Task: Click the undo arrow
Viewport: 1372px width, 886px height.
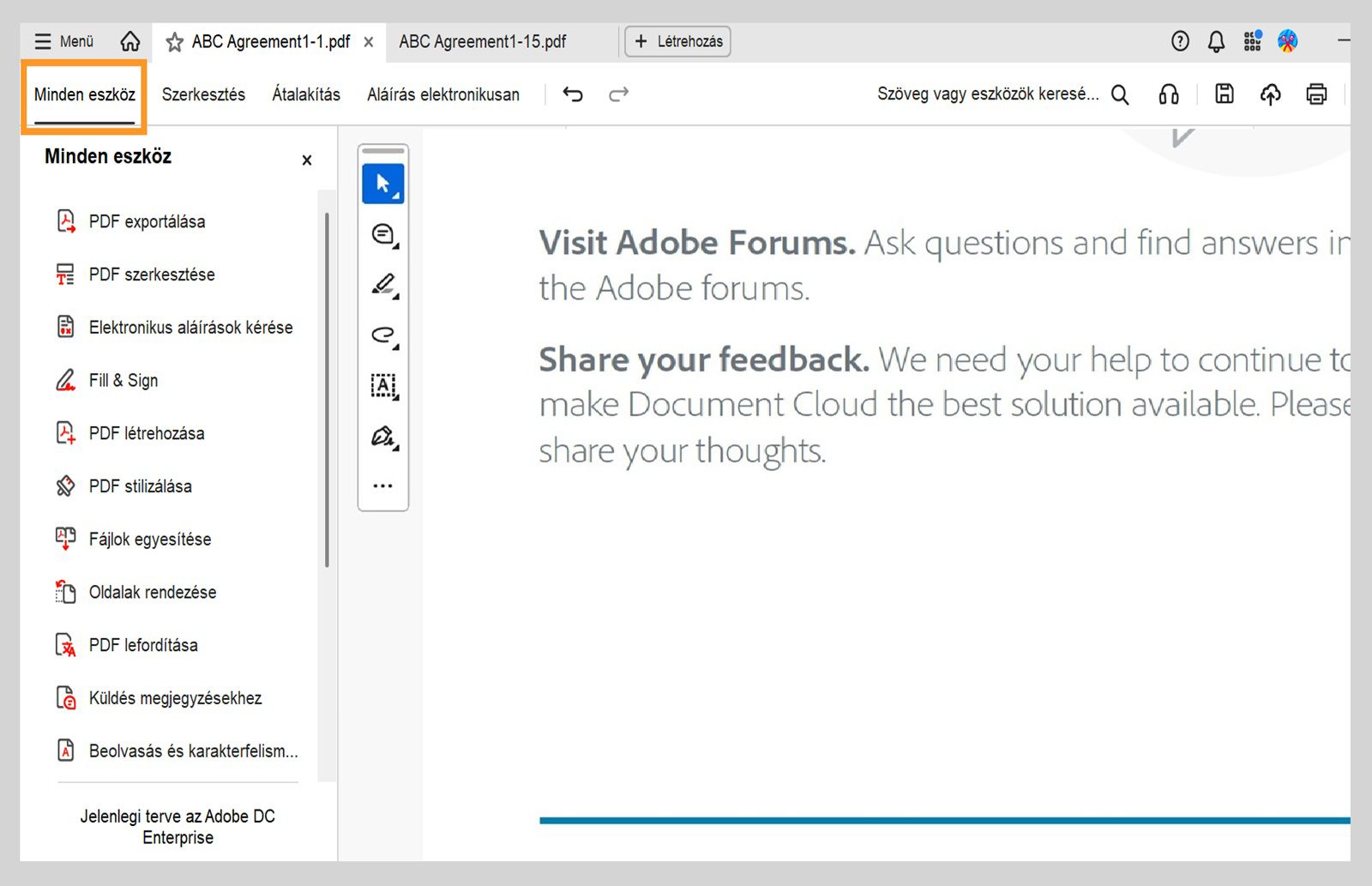Action: (573, 93)
